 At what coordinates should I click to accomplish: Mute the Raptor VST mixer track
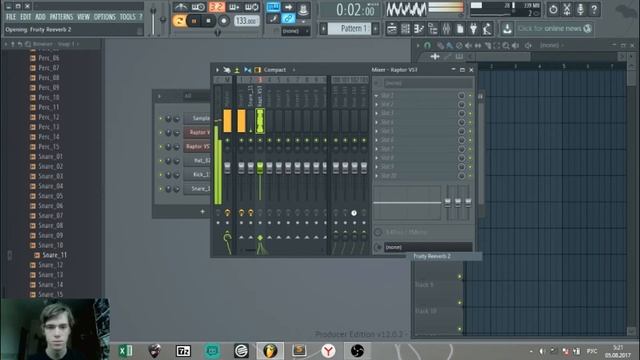tap(260, 140)
